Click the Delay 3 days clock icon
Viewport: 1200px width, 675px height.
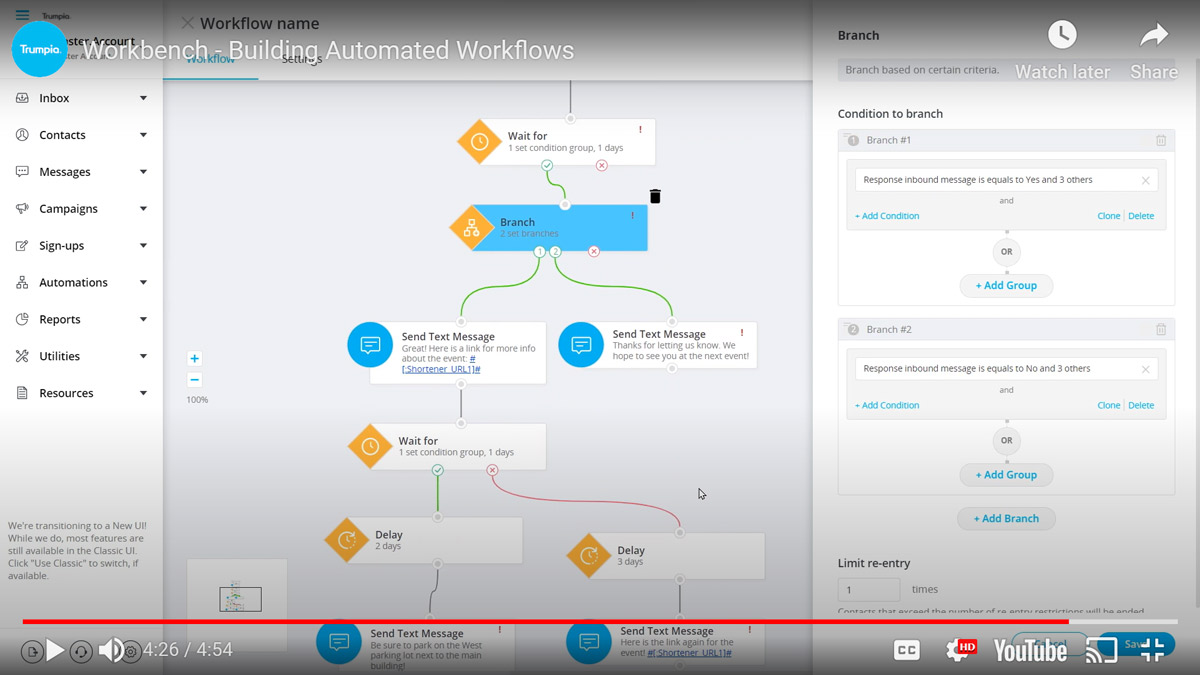(x=589, y=556)
